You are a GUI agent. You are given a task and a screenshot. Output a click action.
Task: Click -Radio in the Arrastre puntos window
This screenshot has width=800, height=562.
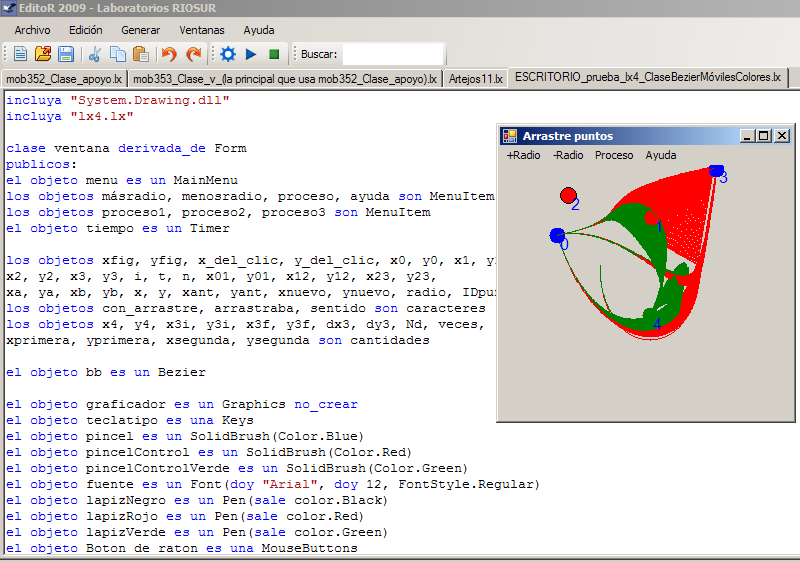click(568, 155)
